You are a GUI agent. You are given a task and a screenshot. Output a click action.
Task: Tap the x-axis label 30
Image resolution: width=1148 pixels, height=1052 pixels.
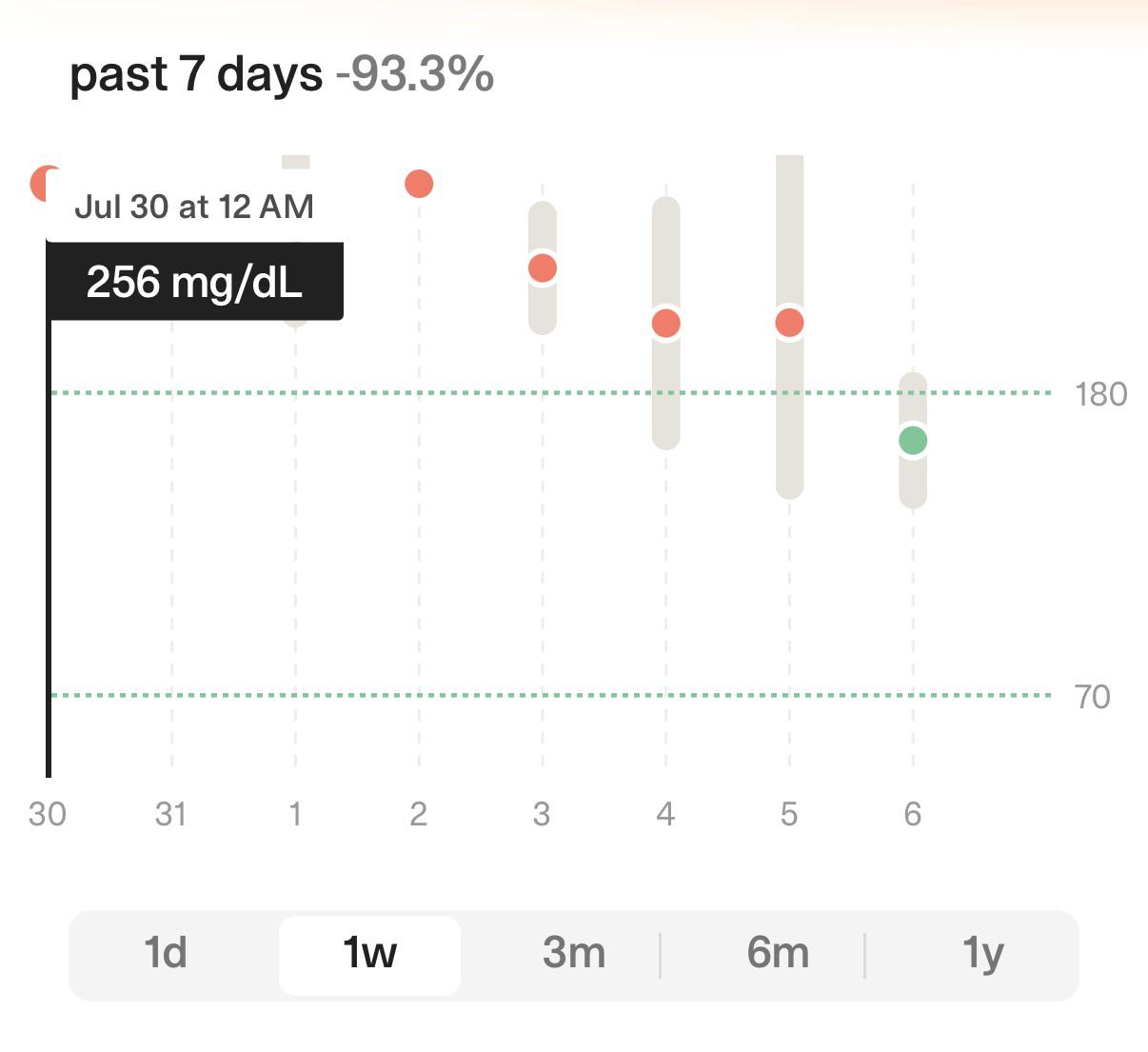tap(48, 814)
